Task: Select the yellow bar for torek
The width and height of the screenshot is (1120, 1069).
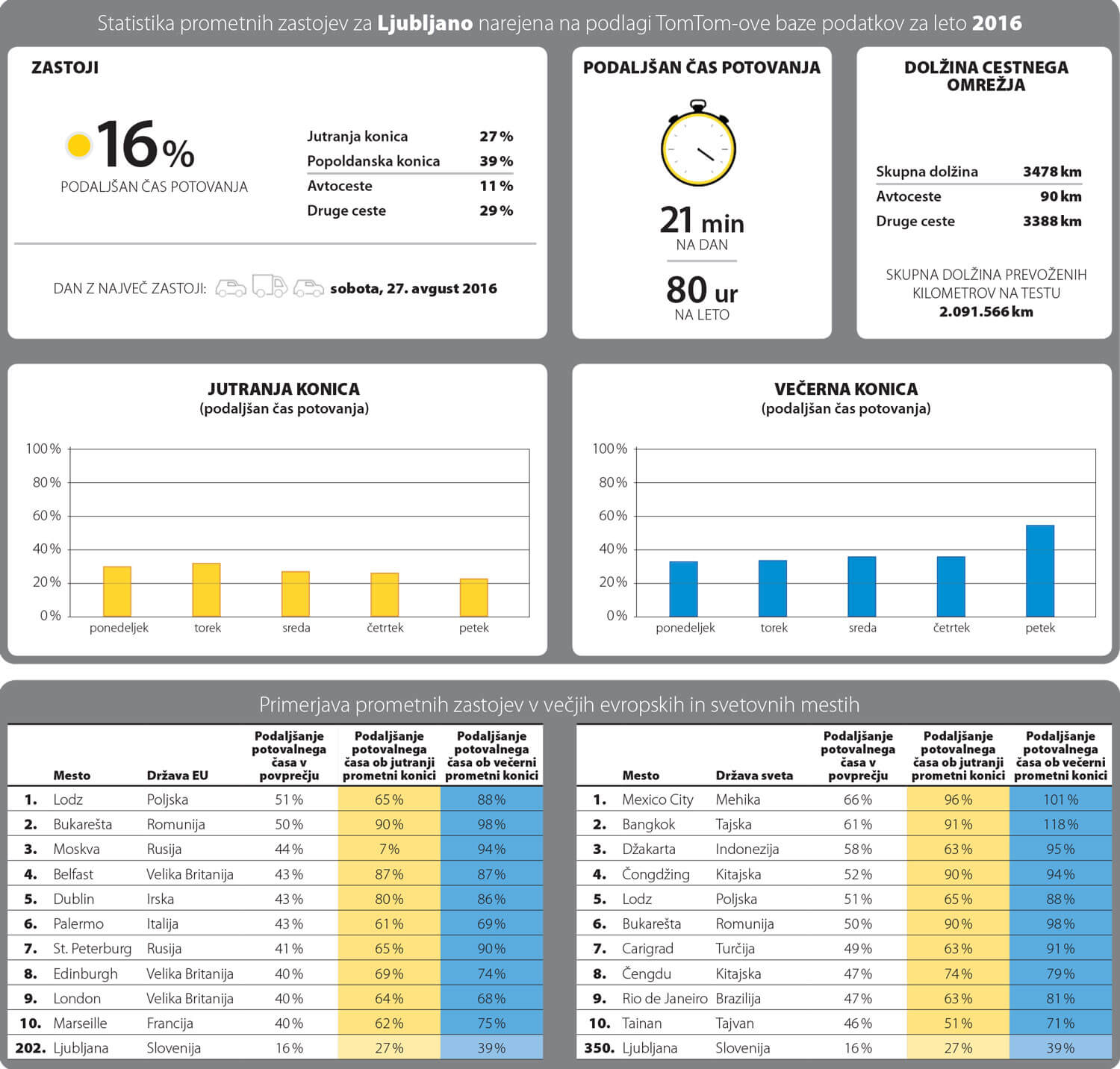Action: click(207, 590)
